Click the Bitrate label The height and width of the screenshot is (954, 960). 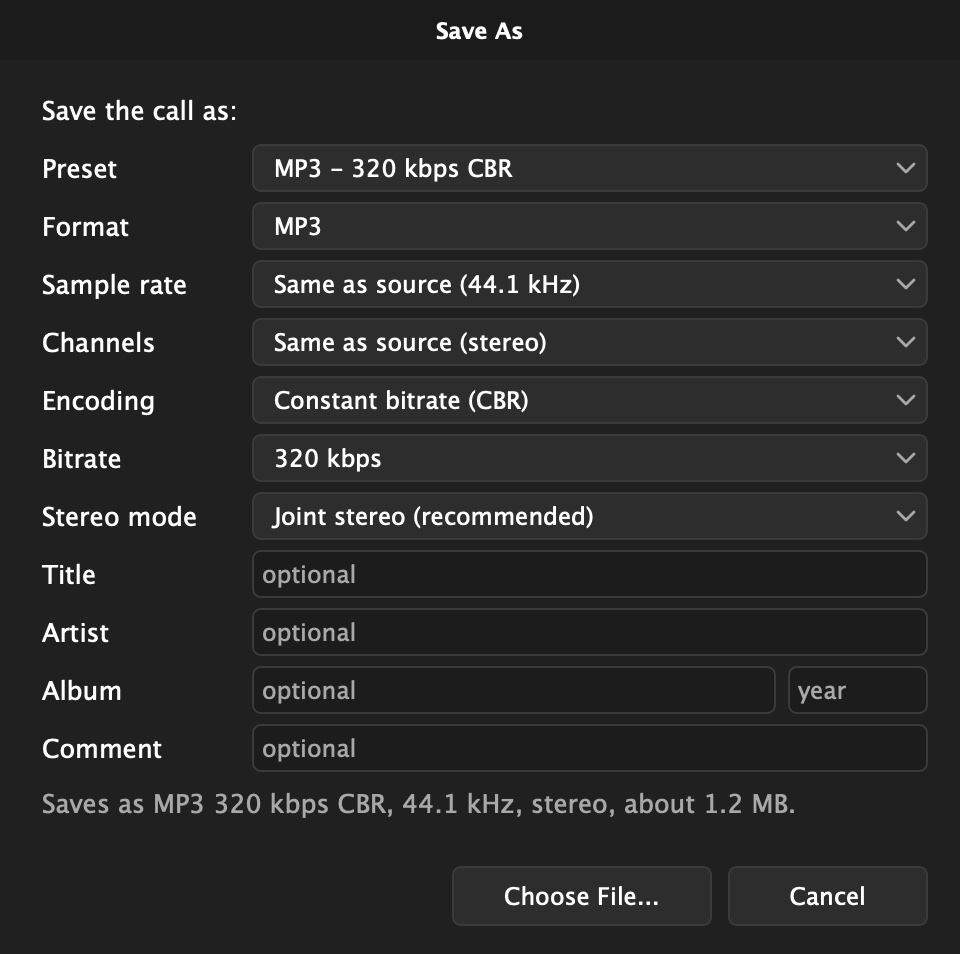[x=81, y=459]
